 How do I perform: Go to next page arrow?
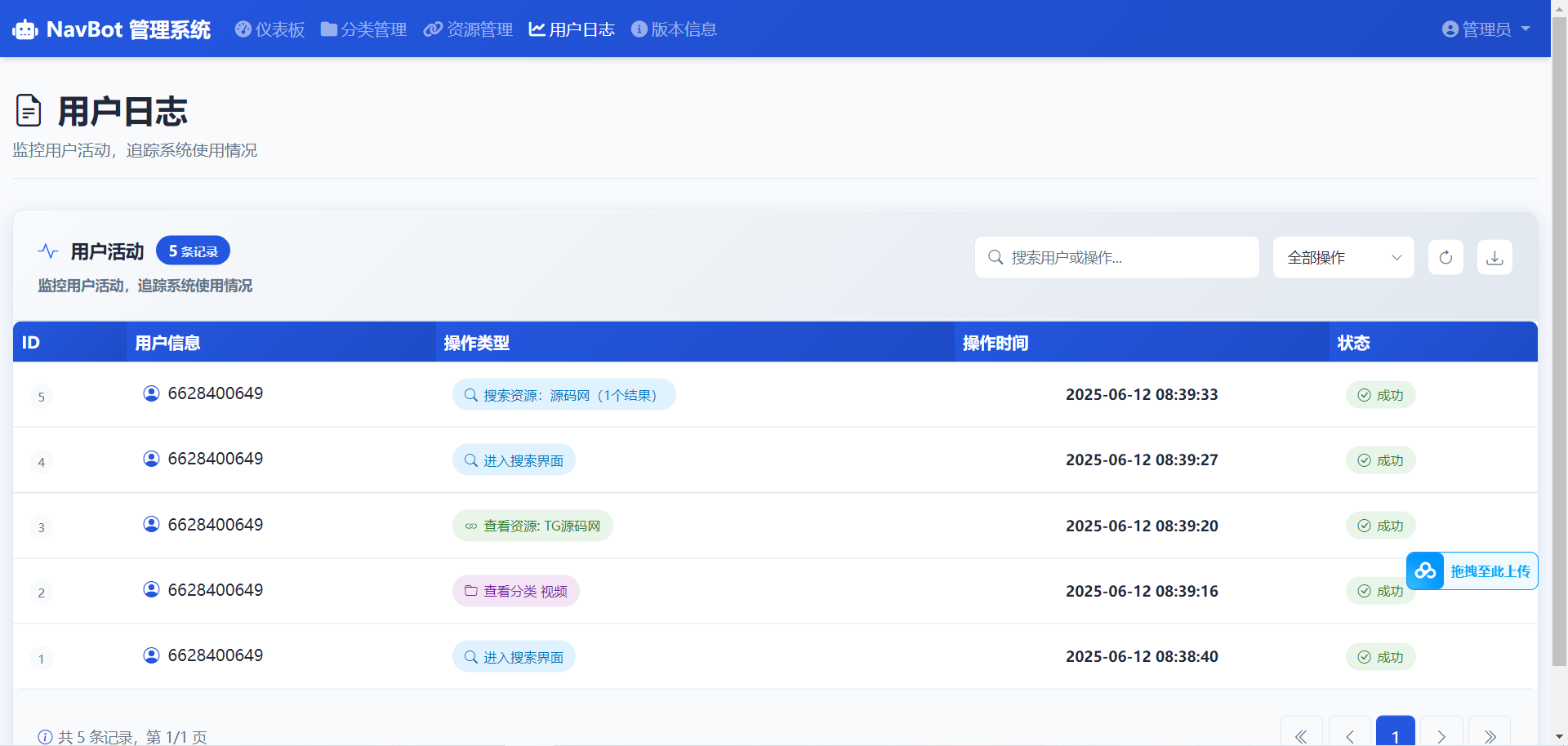pyautogui.click(x=1441, y=735)
